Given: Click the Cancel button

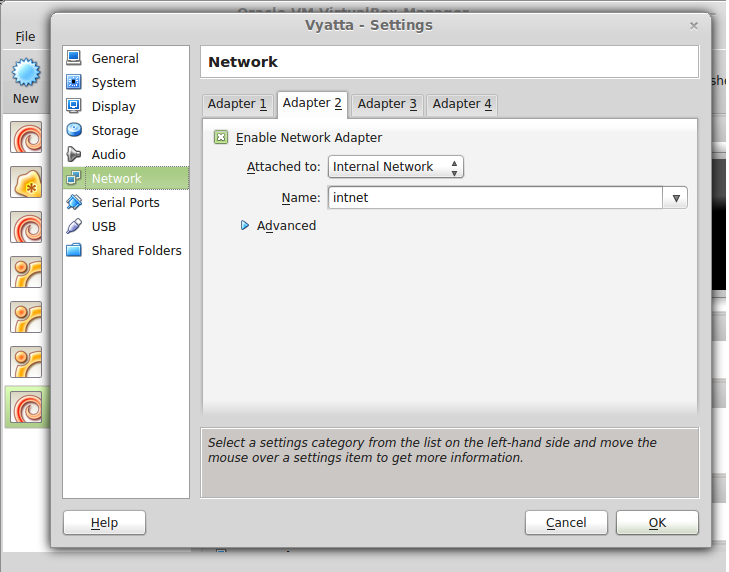Looking at the screenshot, I should click(x=566, y=523).
